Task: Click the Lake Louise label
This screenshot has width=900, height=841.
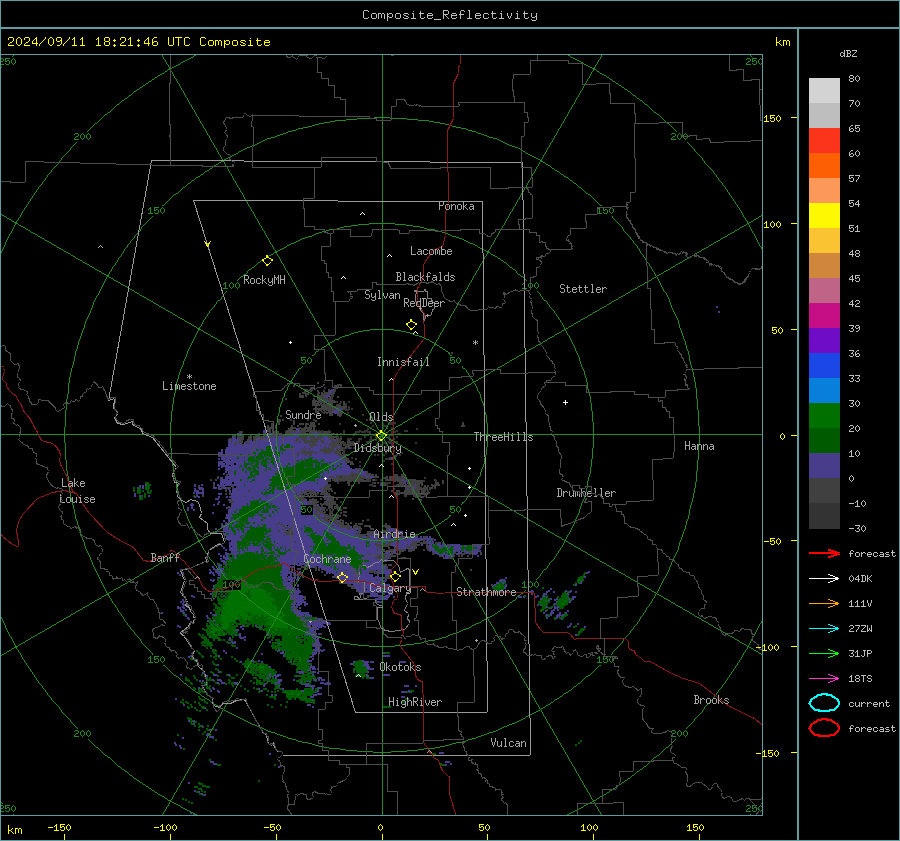Action: pos(77,491)
